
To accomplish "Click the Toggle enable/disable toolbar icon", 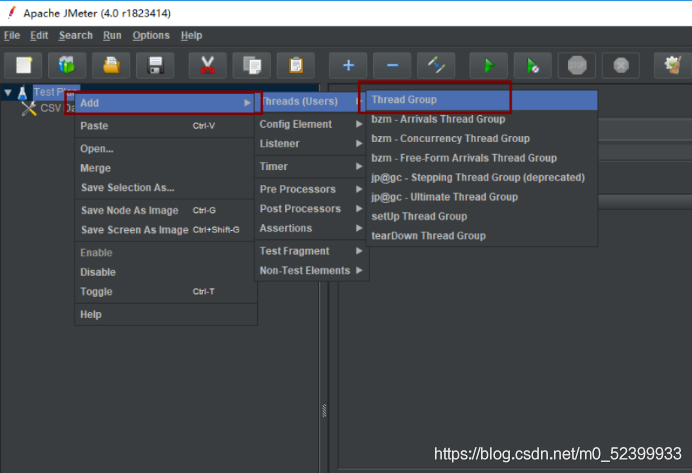I will pyautogui.click(x=436, y=66).
